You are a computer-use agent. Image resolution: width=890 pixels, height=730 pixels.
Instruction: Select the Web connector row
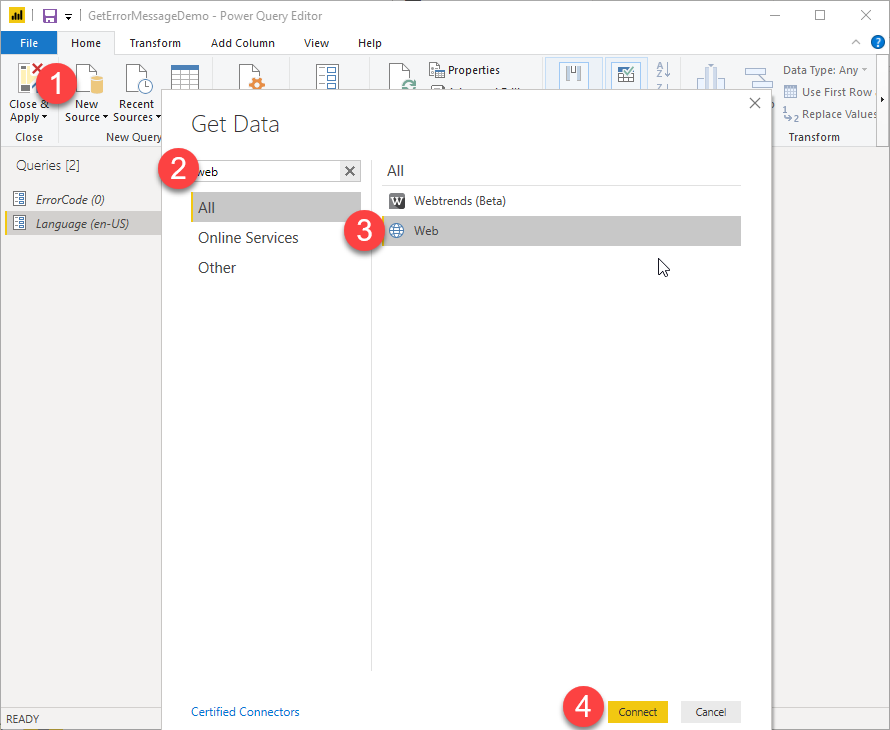point(561,230)
